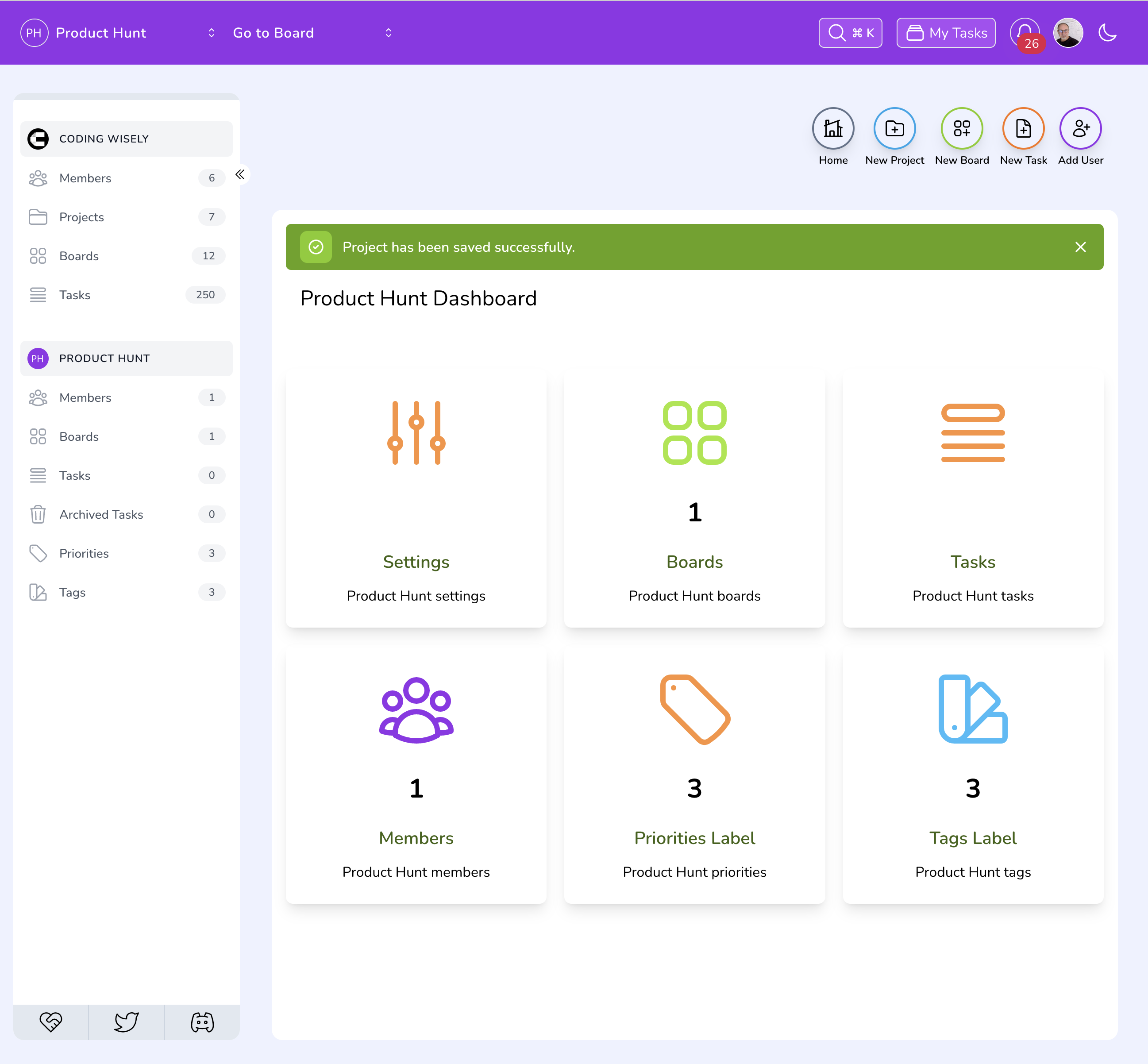Click the Archived Tasks trash icon
Image resolution: width=1148 pixels, height=1064 pixels.
[38, 514]
